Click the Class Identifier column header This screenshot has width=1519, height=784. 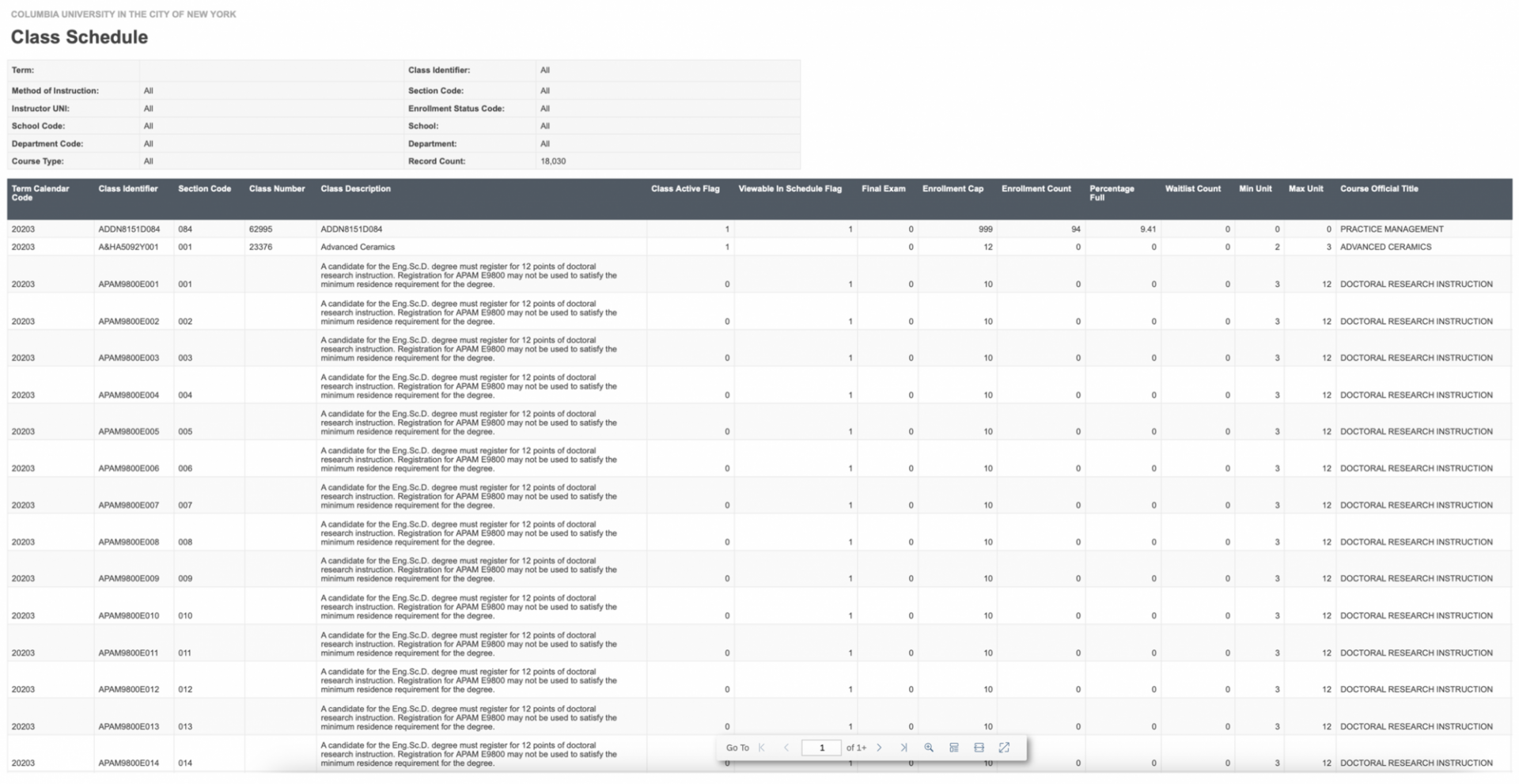[x=128, y=189]
